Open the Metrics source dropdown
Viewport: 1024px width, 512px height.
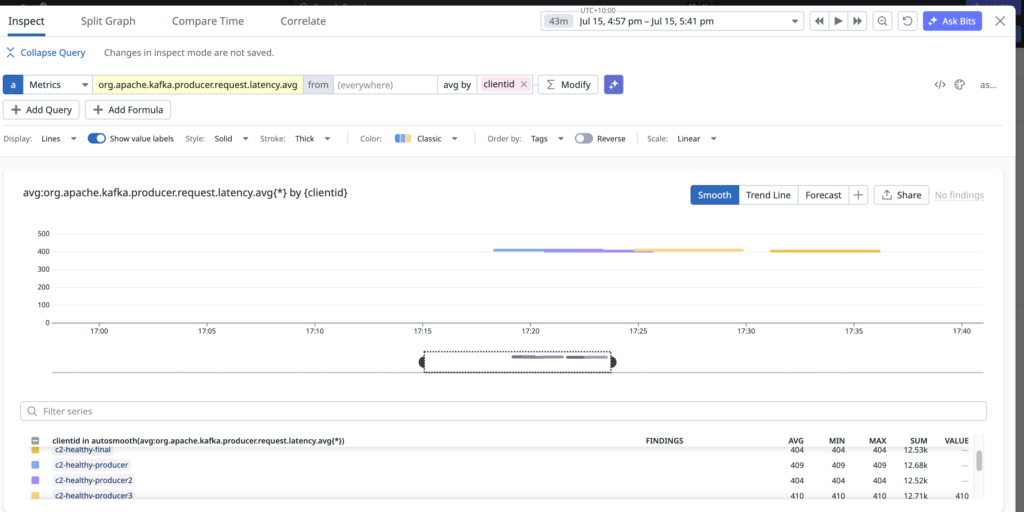pos(58,84)
